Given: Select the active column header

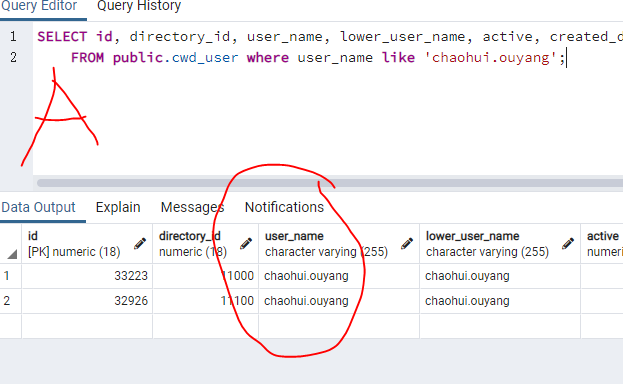Looking at the screenshot, I should 602,244.
